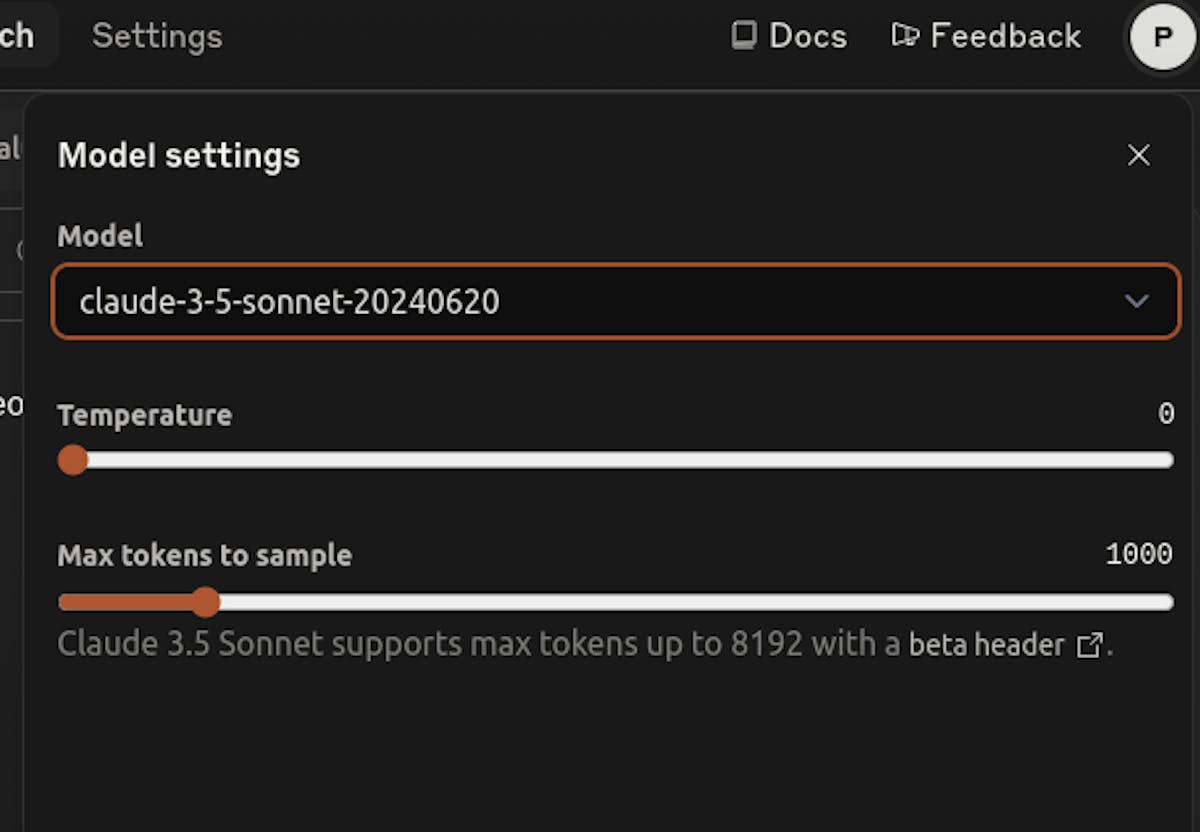Click the Max tokens slider handle

pos(205,602)
